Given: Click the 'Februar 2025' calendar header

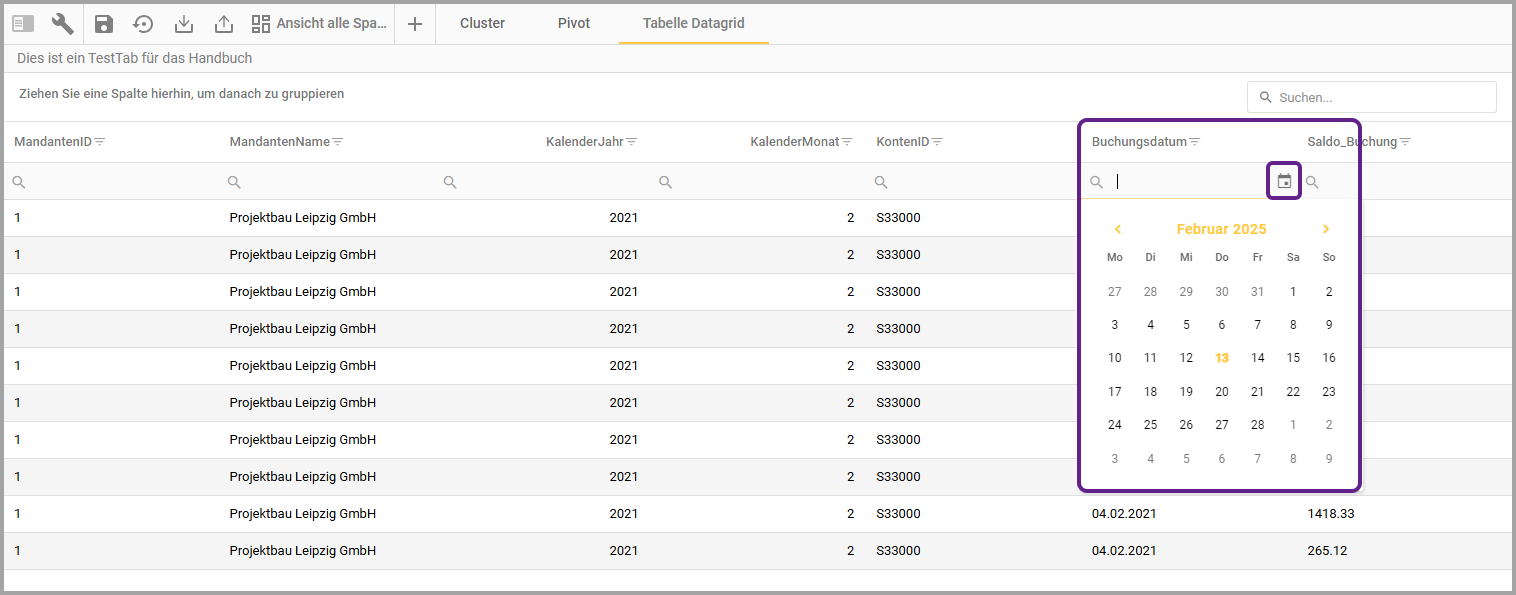Looking at the screenshot, I should tap(1221, 229).
